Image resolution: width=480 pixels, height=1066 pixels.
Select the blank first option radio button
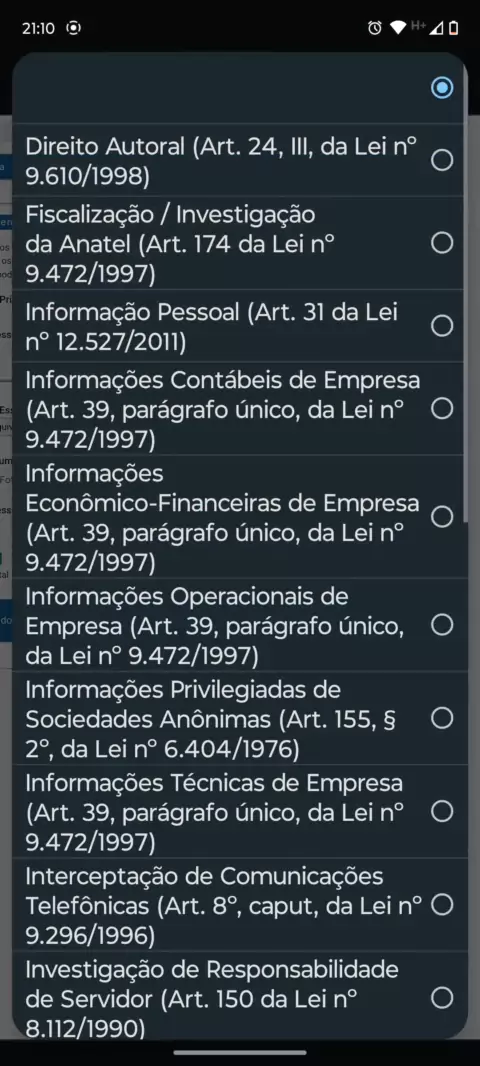[442, 88]
